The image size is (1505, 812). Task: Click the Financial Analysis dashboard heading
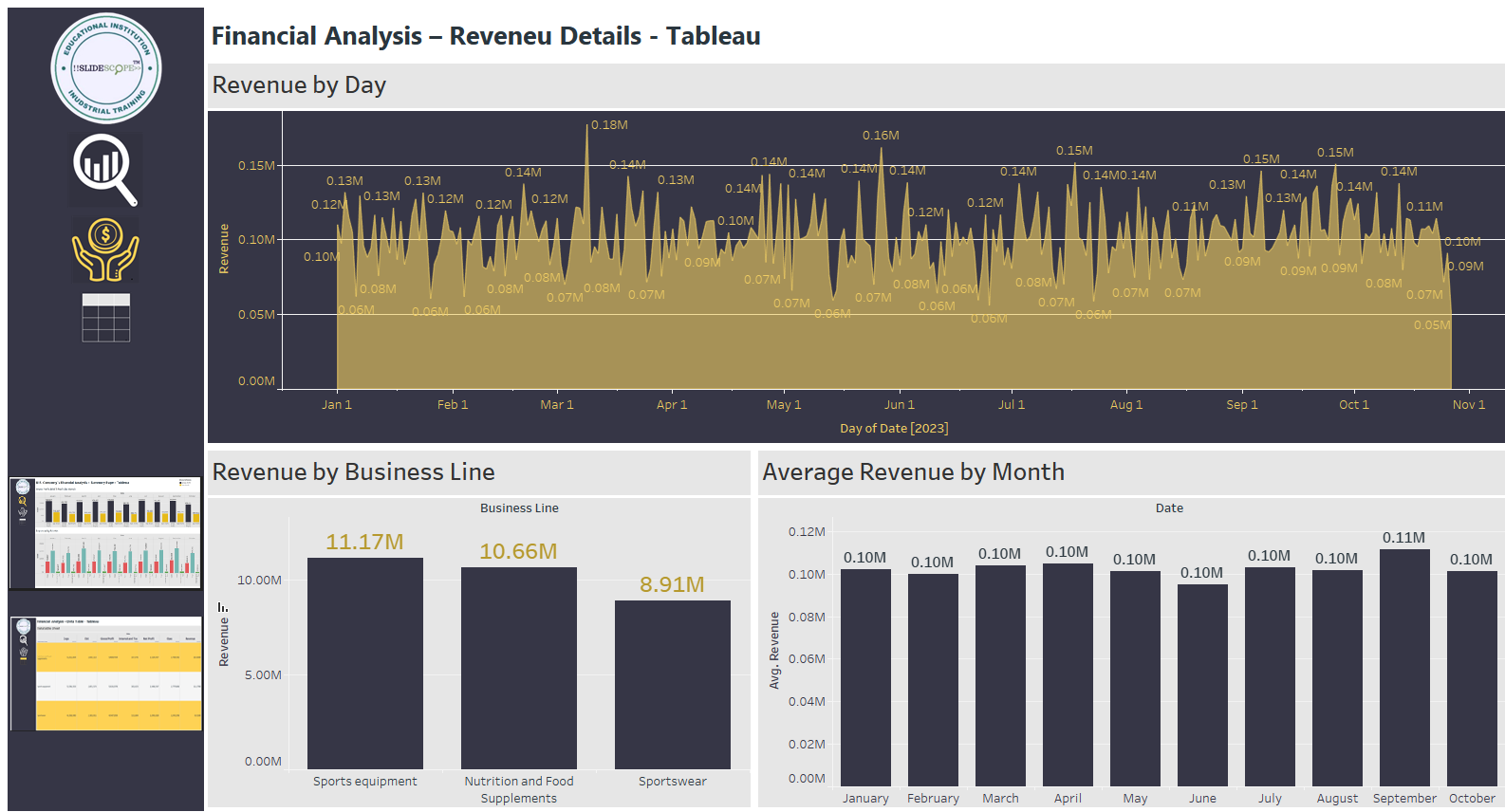tap(485, 36)
